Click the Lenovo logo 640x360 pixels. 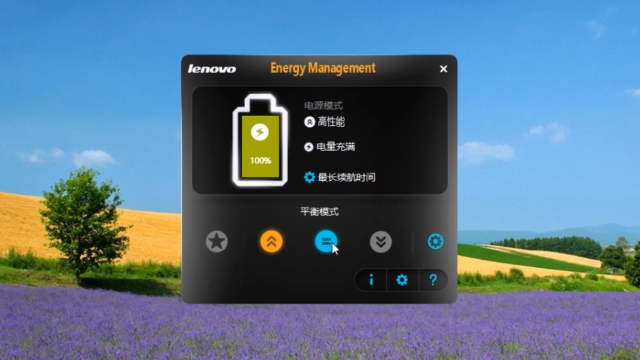click(212, 69)
